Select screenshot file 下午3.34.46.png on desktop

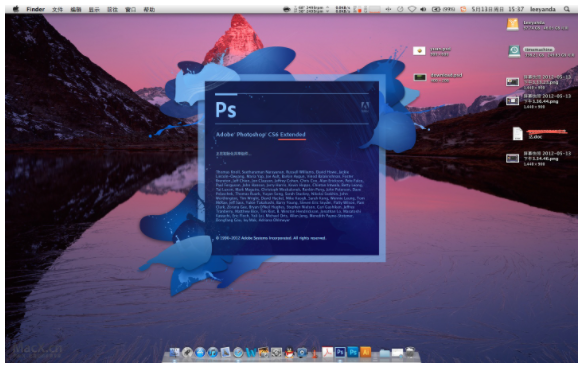512,159
